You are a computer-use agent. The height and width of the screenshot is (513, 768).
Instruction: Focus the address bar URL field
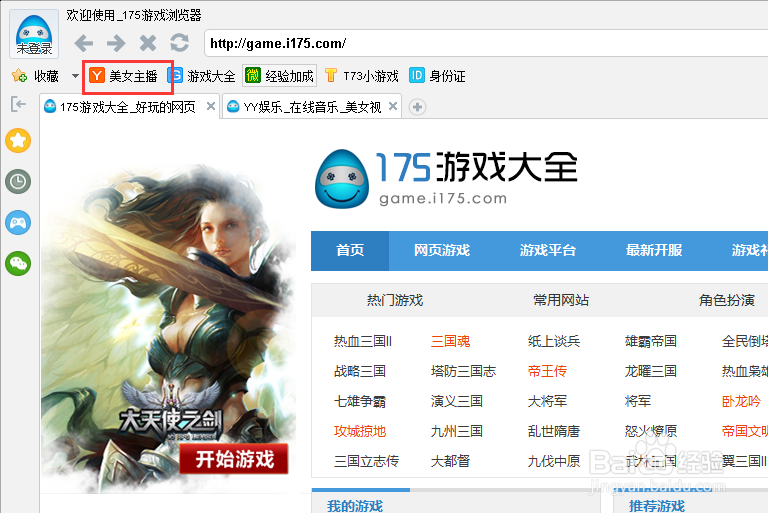pyautogui.click(x=486, y=43)
